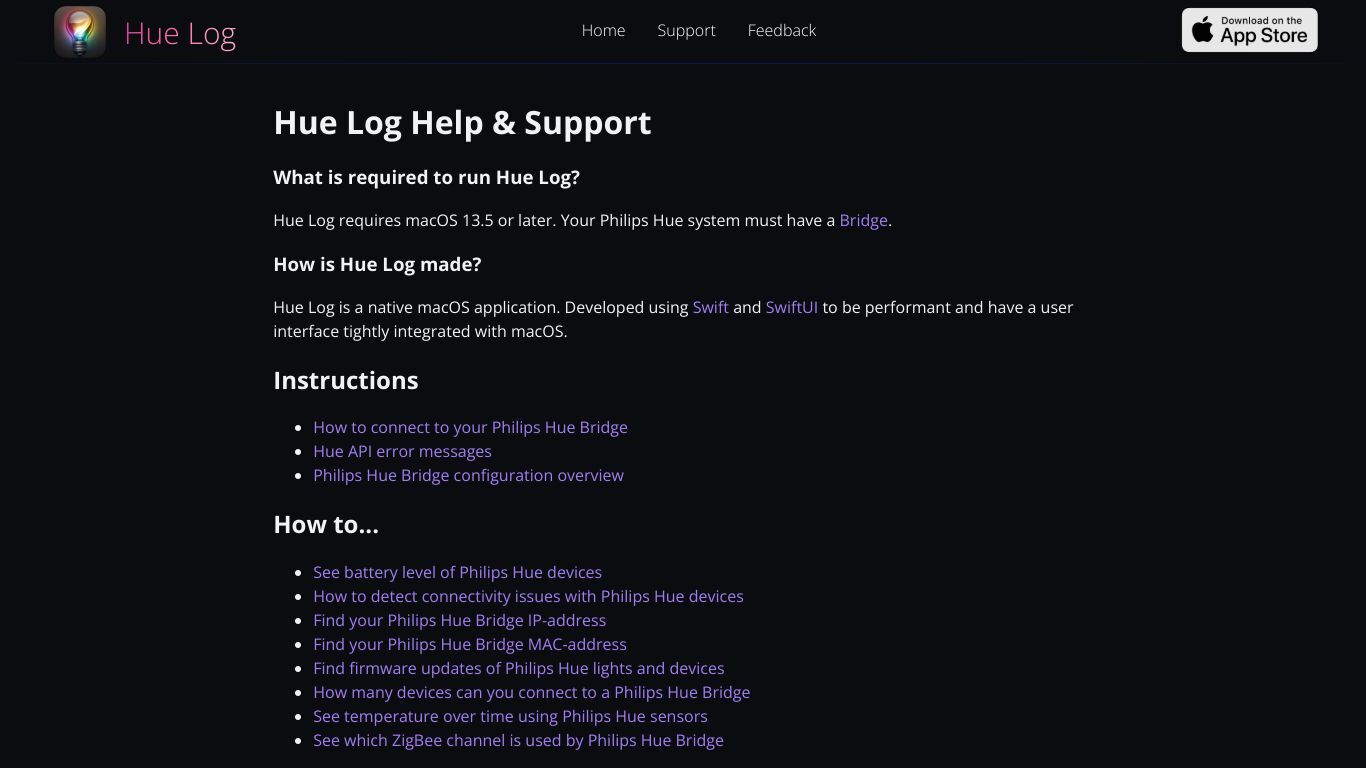Click the What is required to run Hue Log? heading
The image size is (1366, 768).
pos(426,177)
